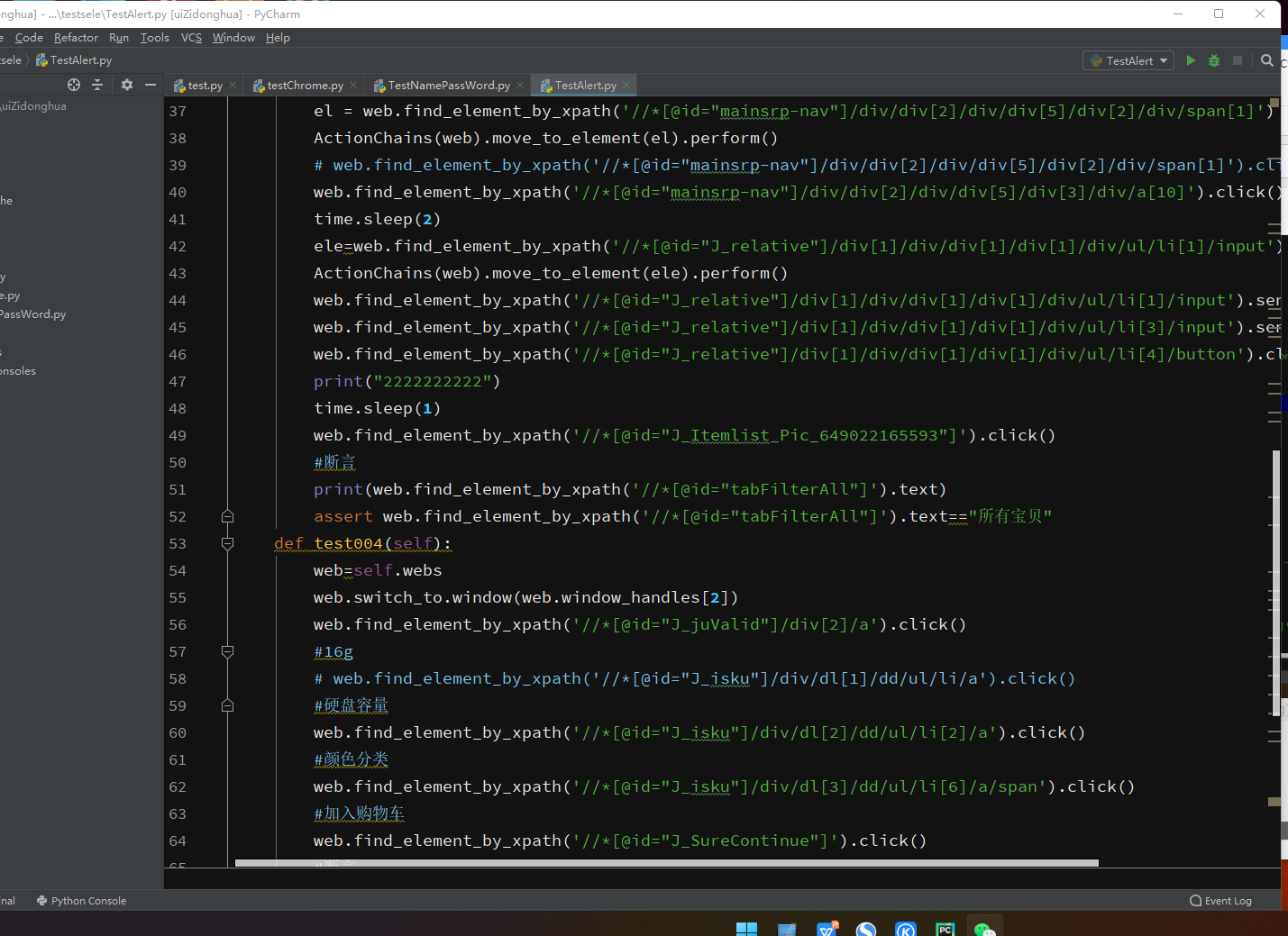Open the Help menu
The height and width of the screenshot is (936, 1288).
point(278,38)
